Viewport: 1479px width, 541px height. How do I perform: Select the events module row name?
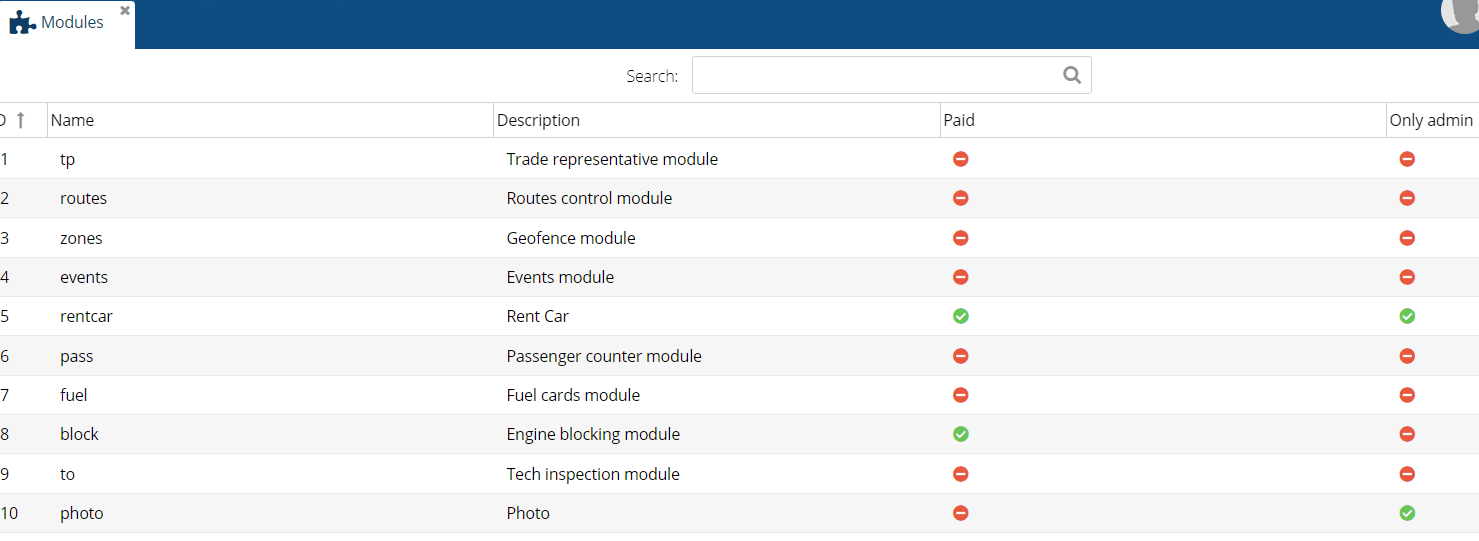84,277
